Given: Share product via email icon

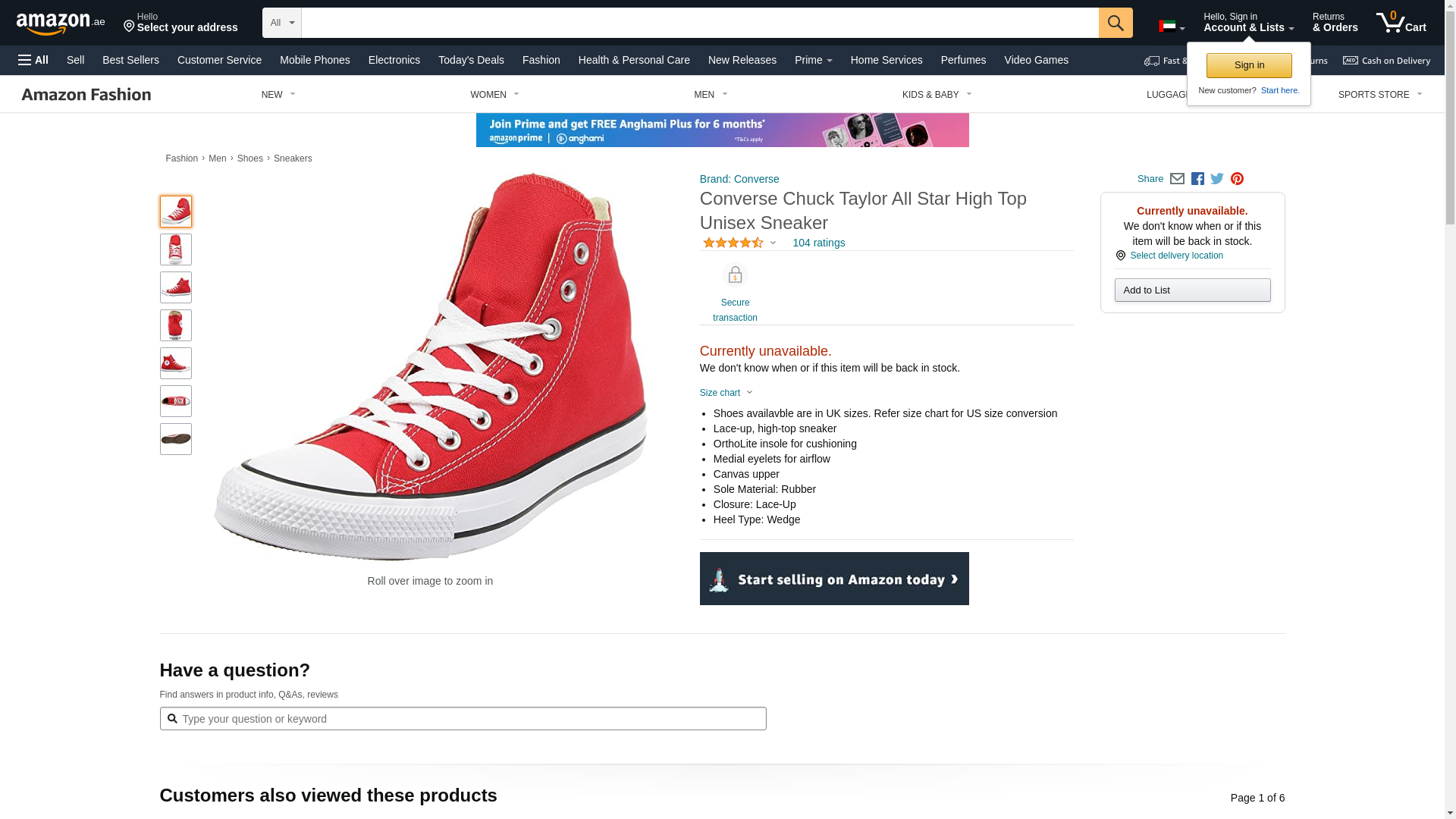Looking at the screenshot, I should point(1177,179).
